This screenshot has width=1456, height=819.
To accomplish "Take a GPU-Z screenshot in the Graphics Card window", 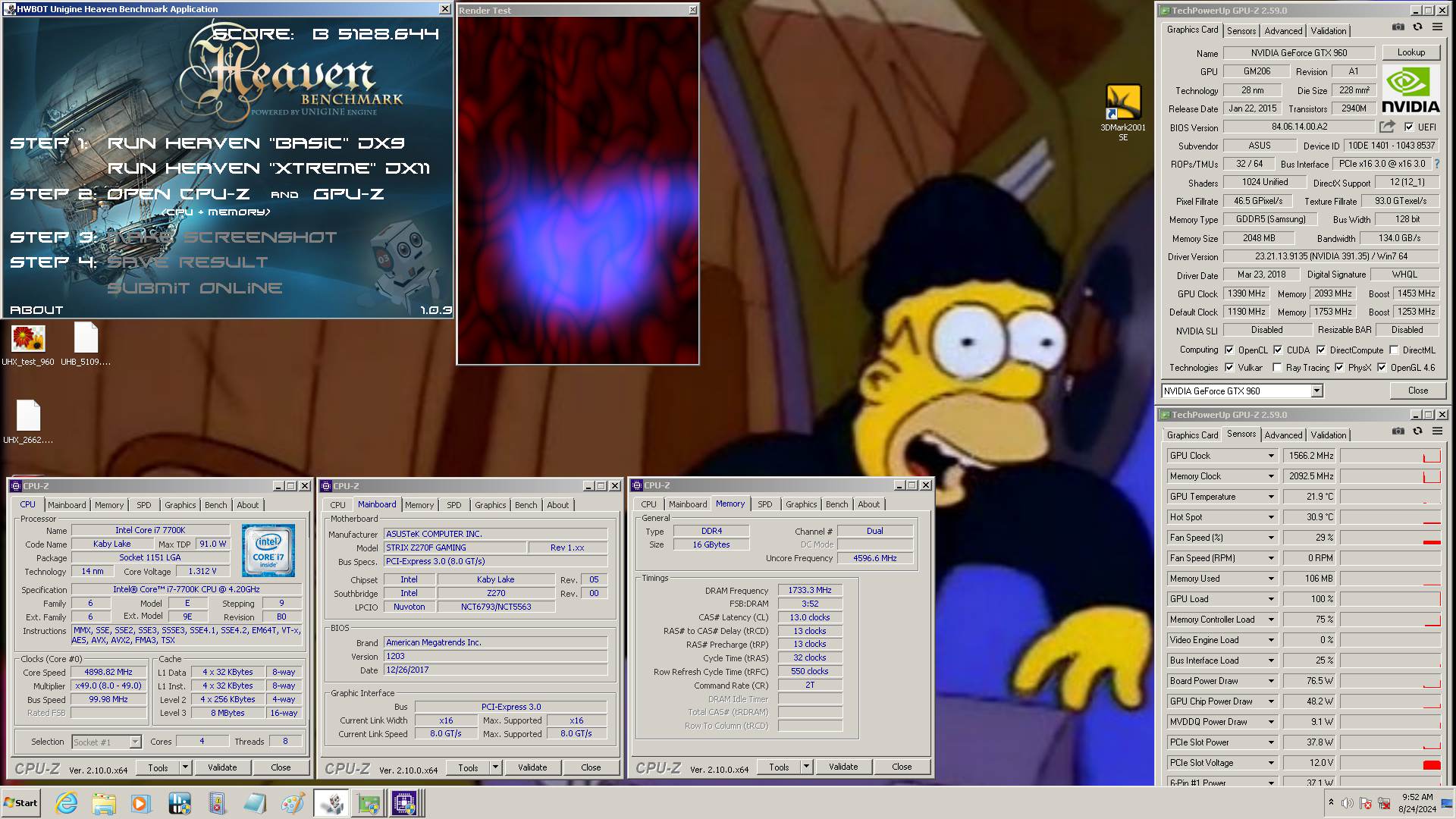I will click(x=1398, y=27).
